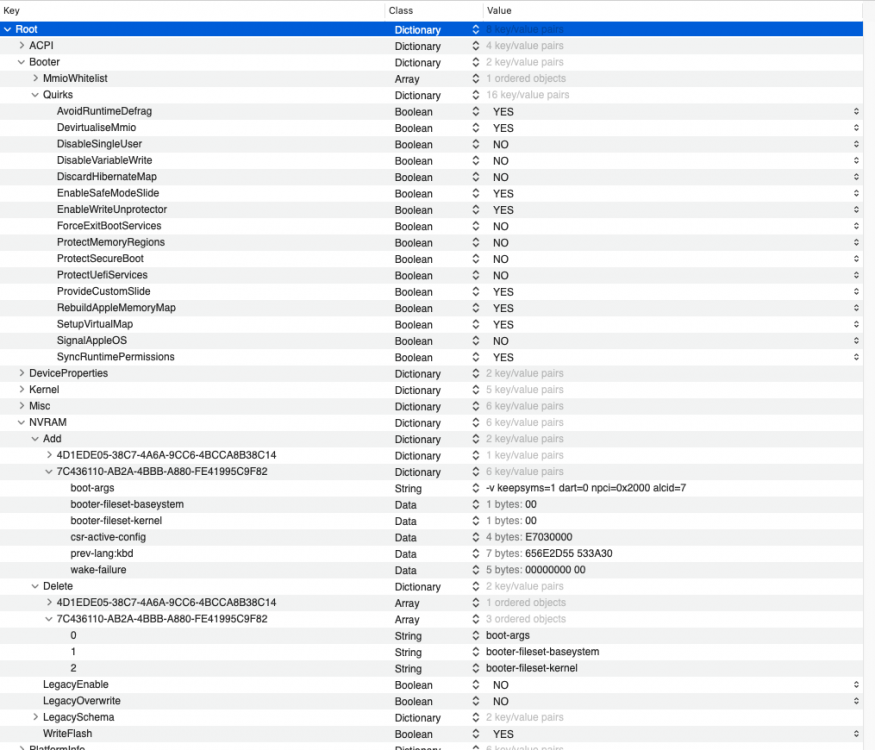Screen dimensions: 875x750
Task: Open the value popup for WriteFlash
Action: (x=856, y=734)
